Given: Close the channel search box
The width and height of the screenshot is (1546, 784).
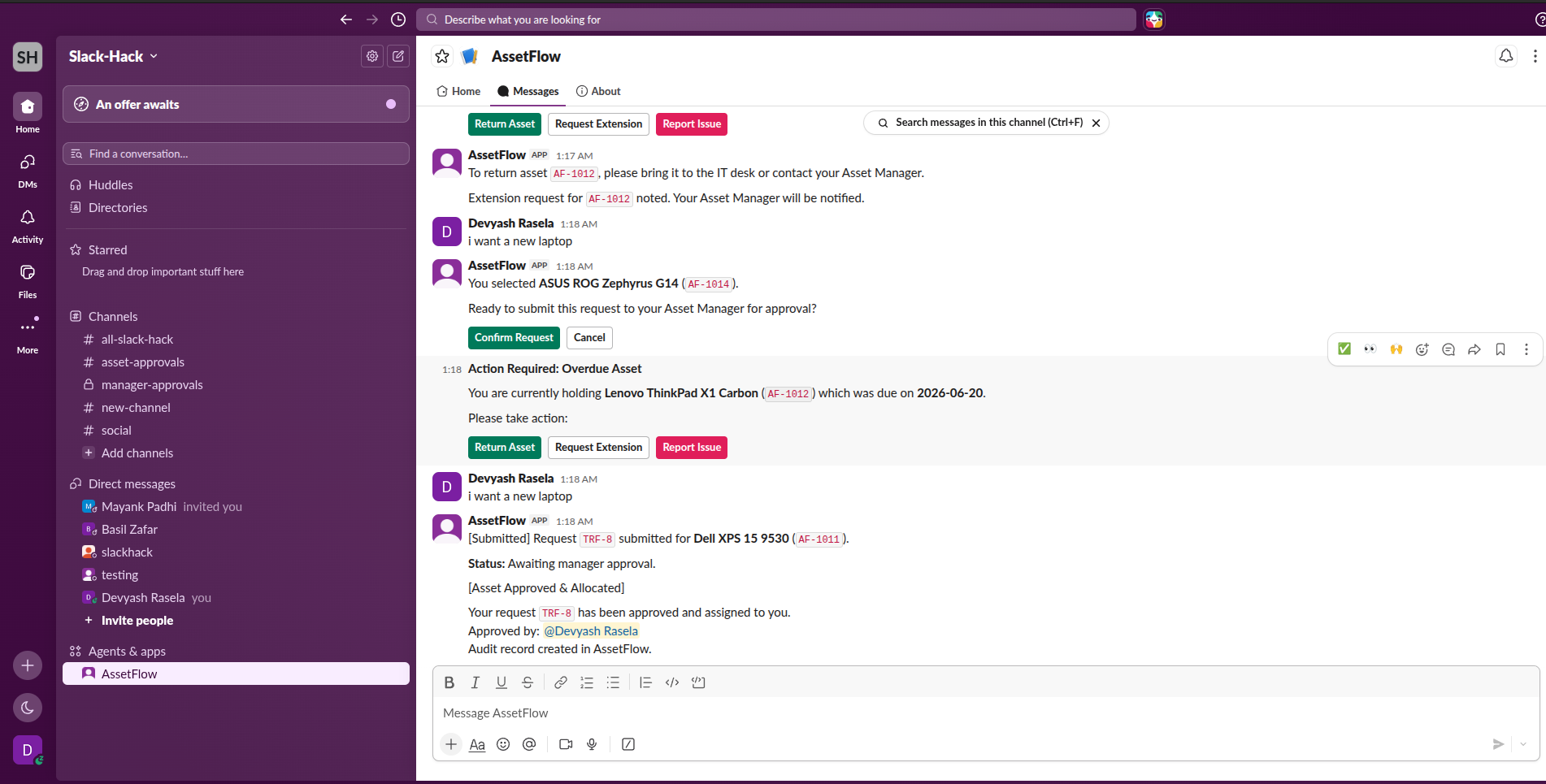Looking at the screenshot, I should click(1096, 123).
